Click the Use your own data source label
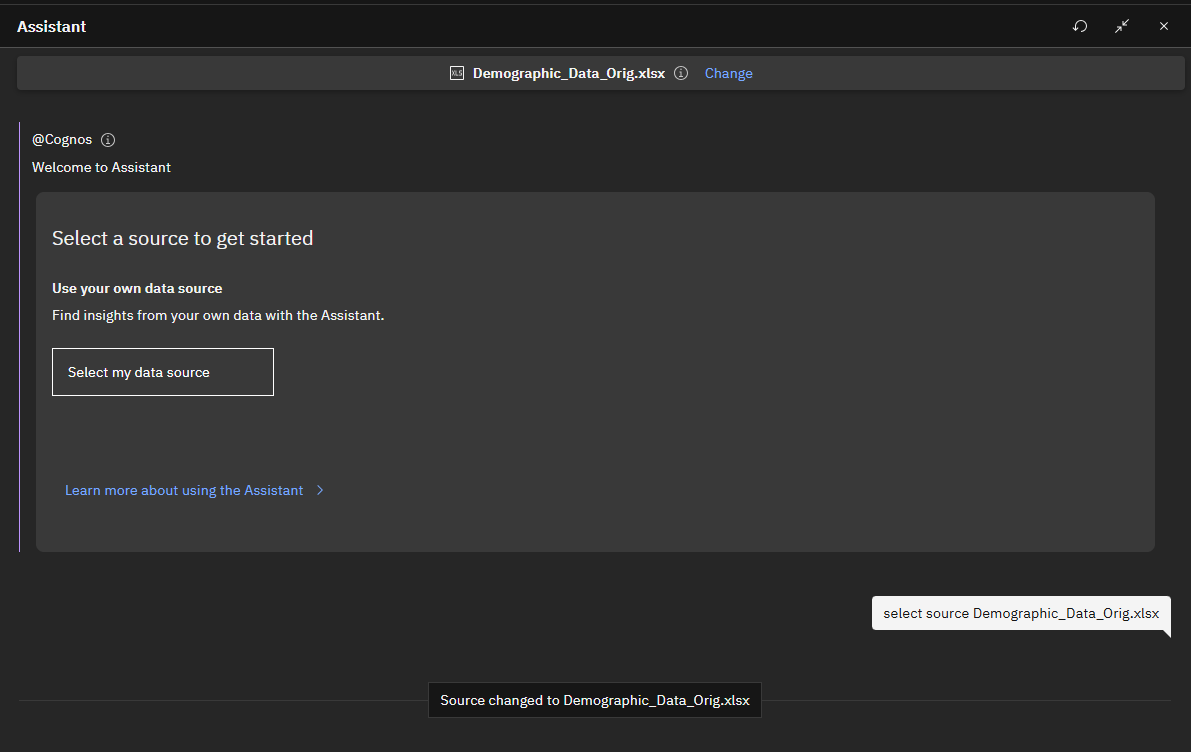Viewport: 1191px width, 752px height. [137, 289]
